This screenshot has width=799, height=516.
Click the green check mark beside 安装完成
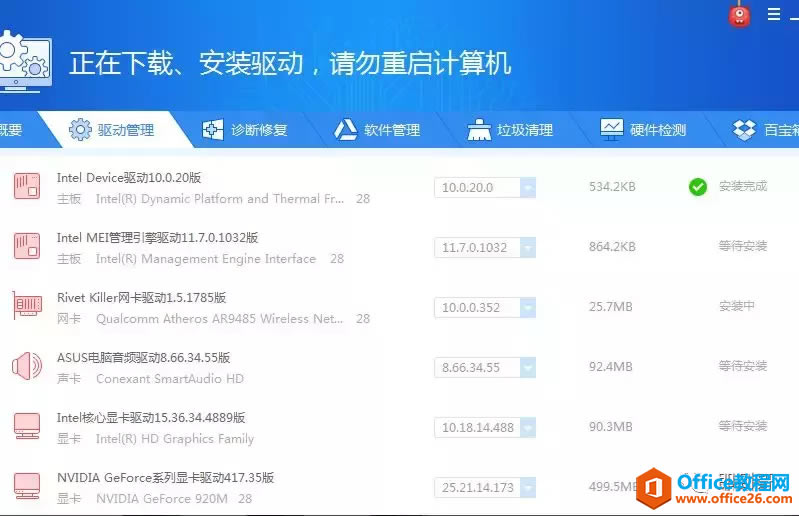[698, 187]
